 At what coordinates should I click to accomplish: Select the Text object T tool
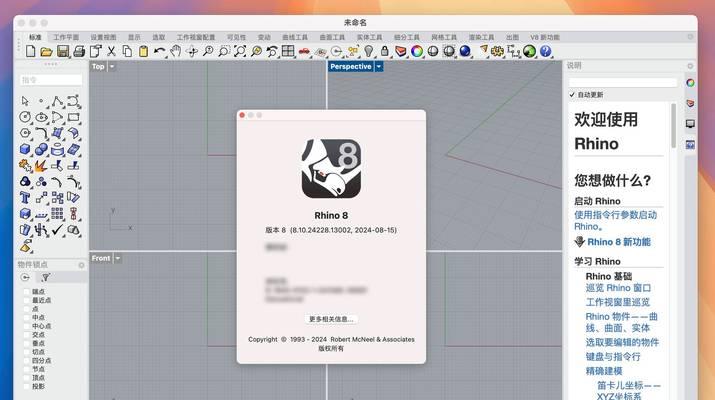pyautogui.click(x=25, y=197)
